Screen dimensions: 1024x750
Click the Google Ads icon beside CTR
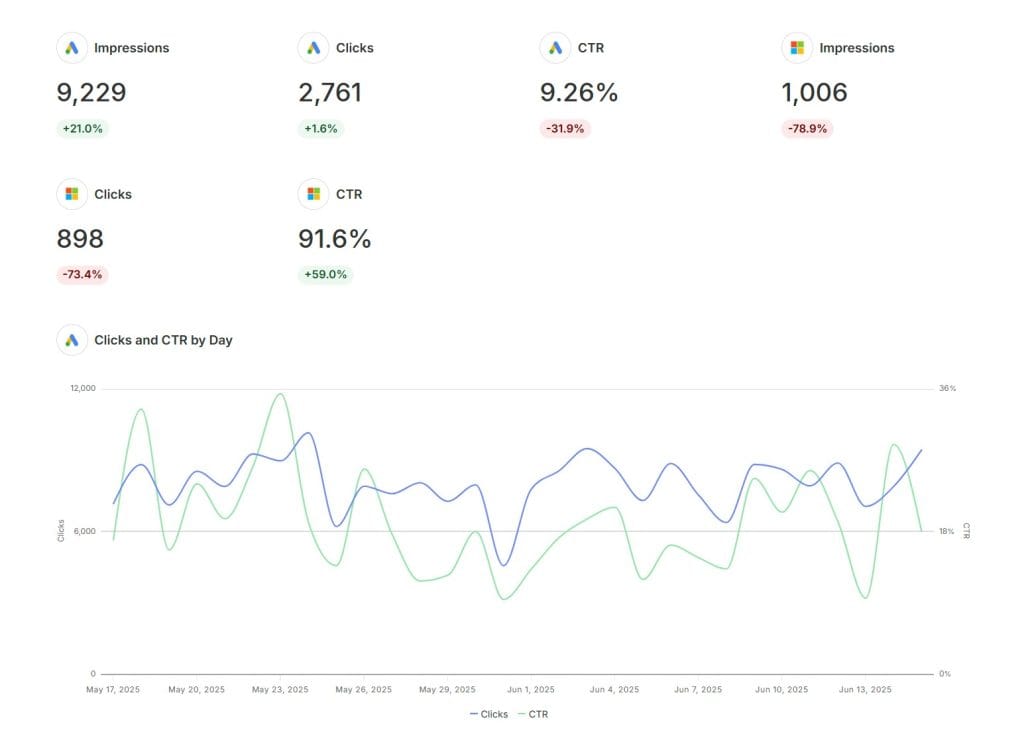coord(555,48)
